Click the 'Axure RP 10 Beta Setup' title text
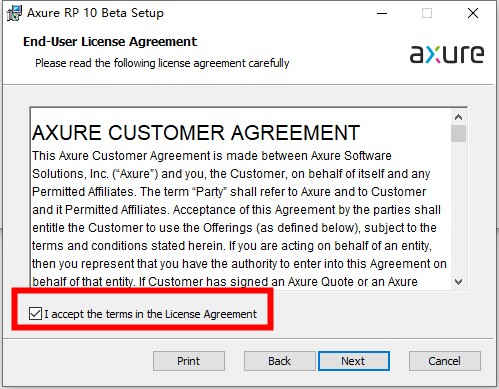499x389 pixels. (x=95, y=13)
